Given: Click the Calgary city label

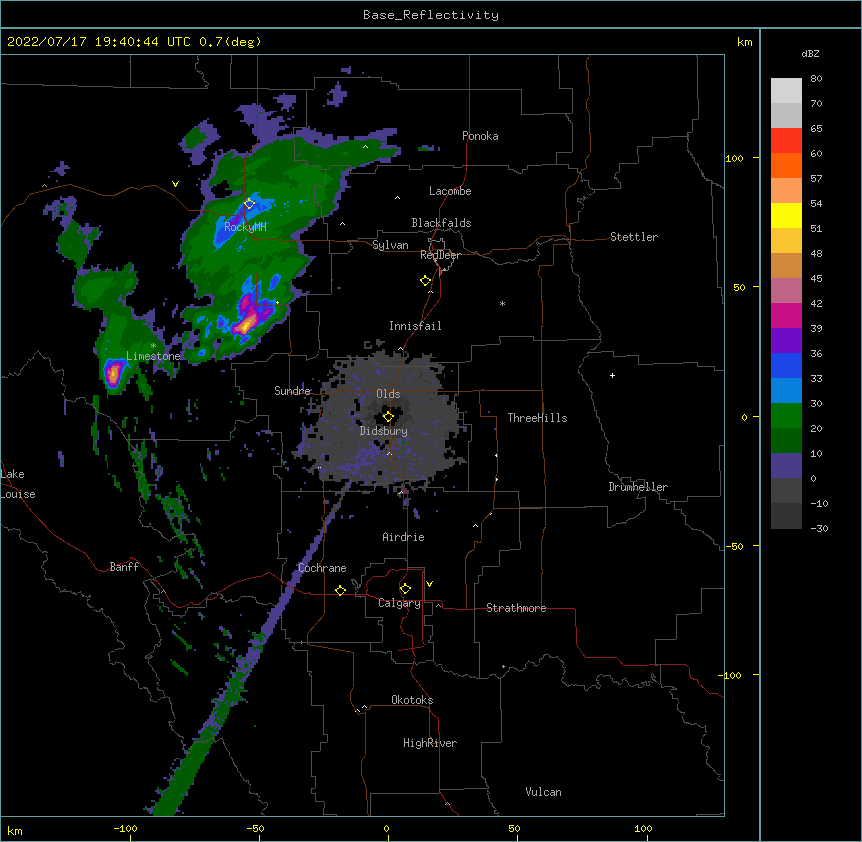Looking at the screenshot, I should pos(399,603).
